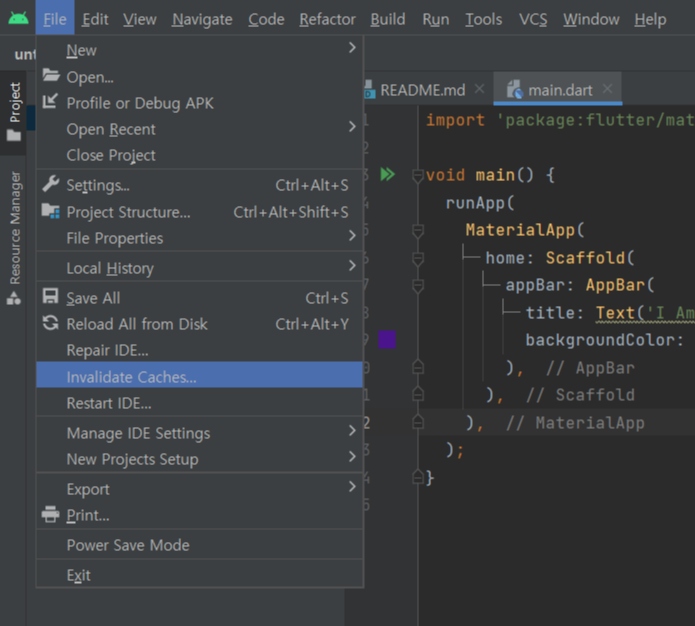Switch to the main.dart tab
Screen dimensions: 695x626
(560, 90)
